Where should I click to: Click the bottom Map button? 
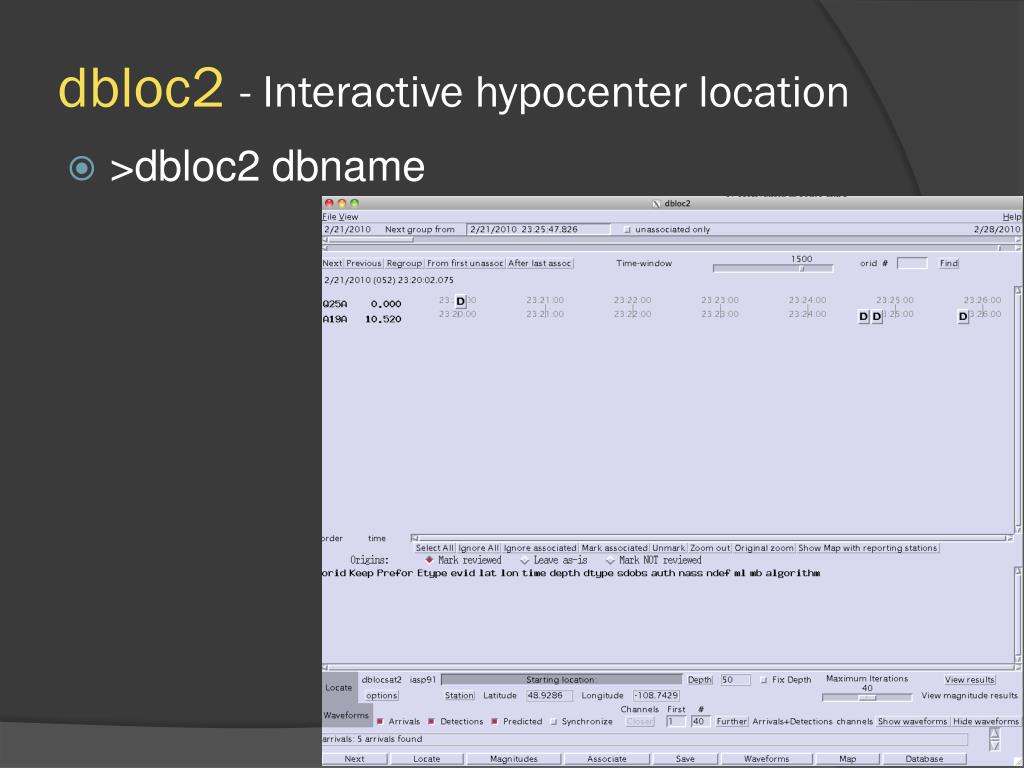click(x=848, y=759)
